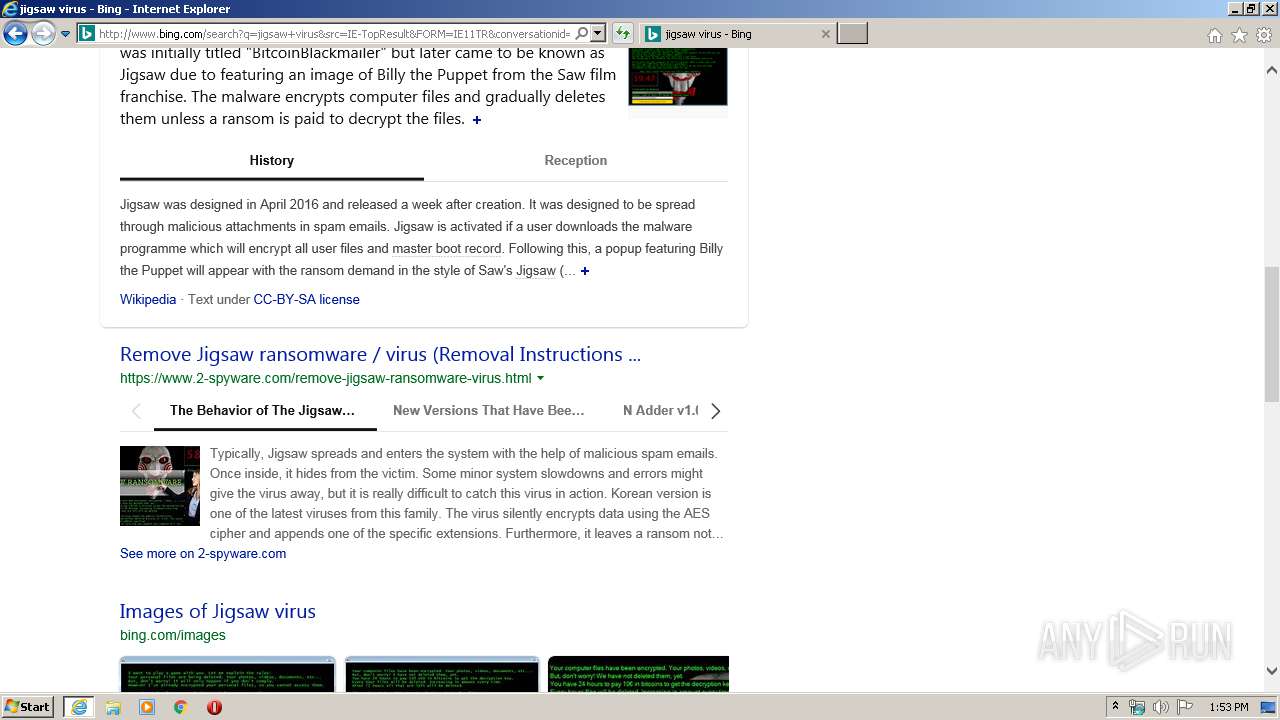The width and height of the screenshot is (1280, 720).
Task: Click the 1:53 PM system clock
Action: click(1228, 707)
